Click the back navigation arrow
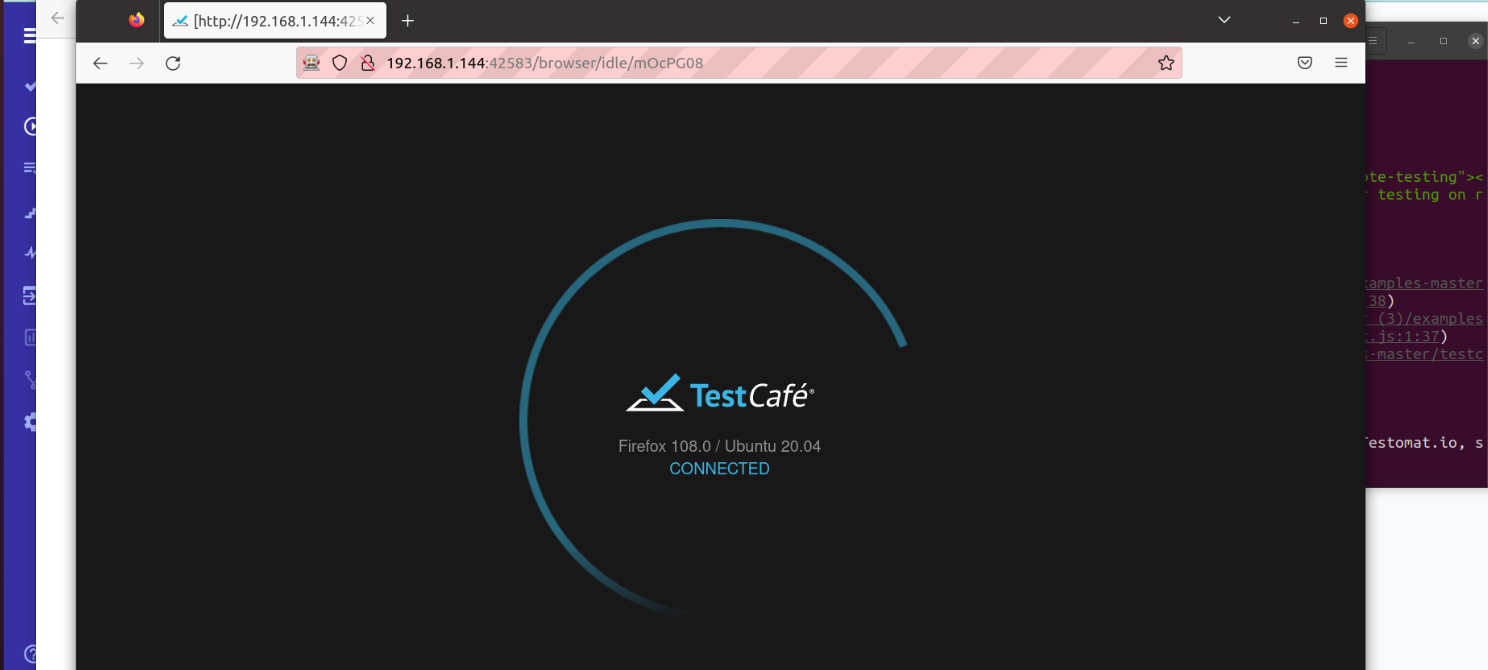1488x670 pixels. tap(100, 62)
